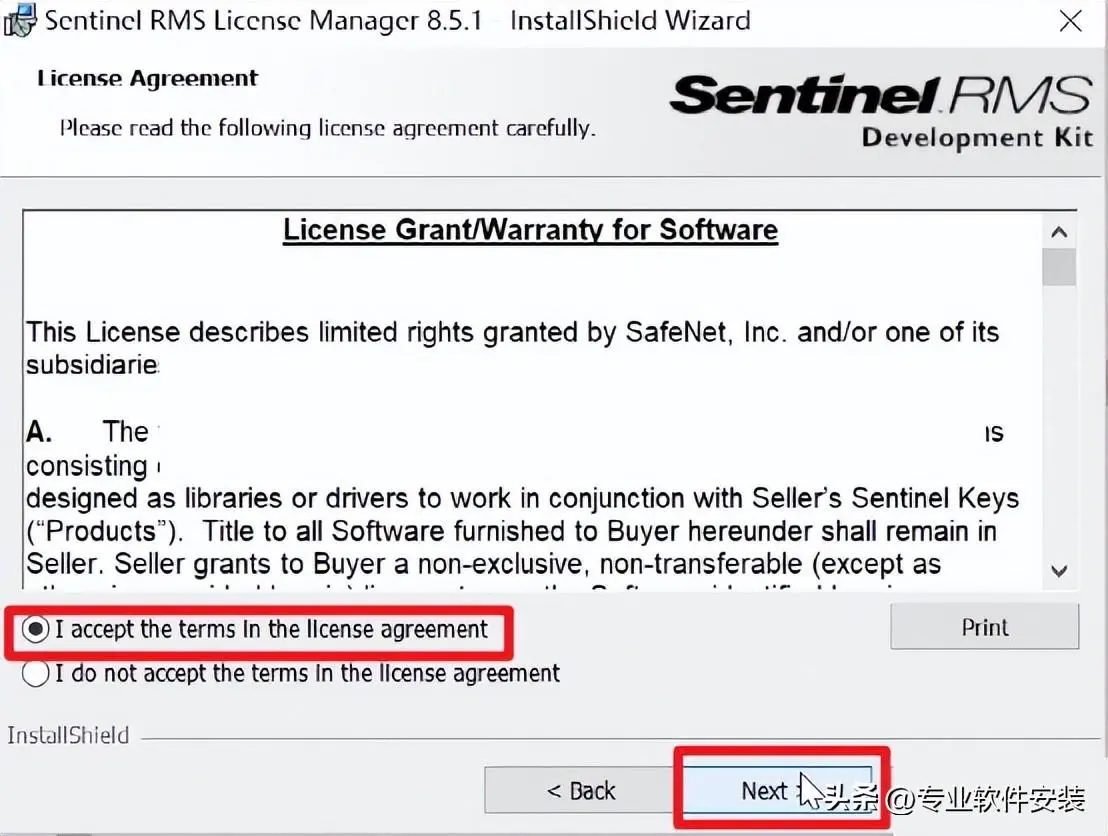This screenshot has width=1108, height=836.
Task: Print the license agreement
Action: pos(984,627)
